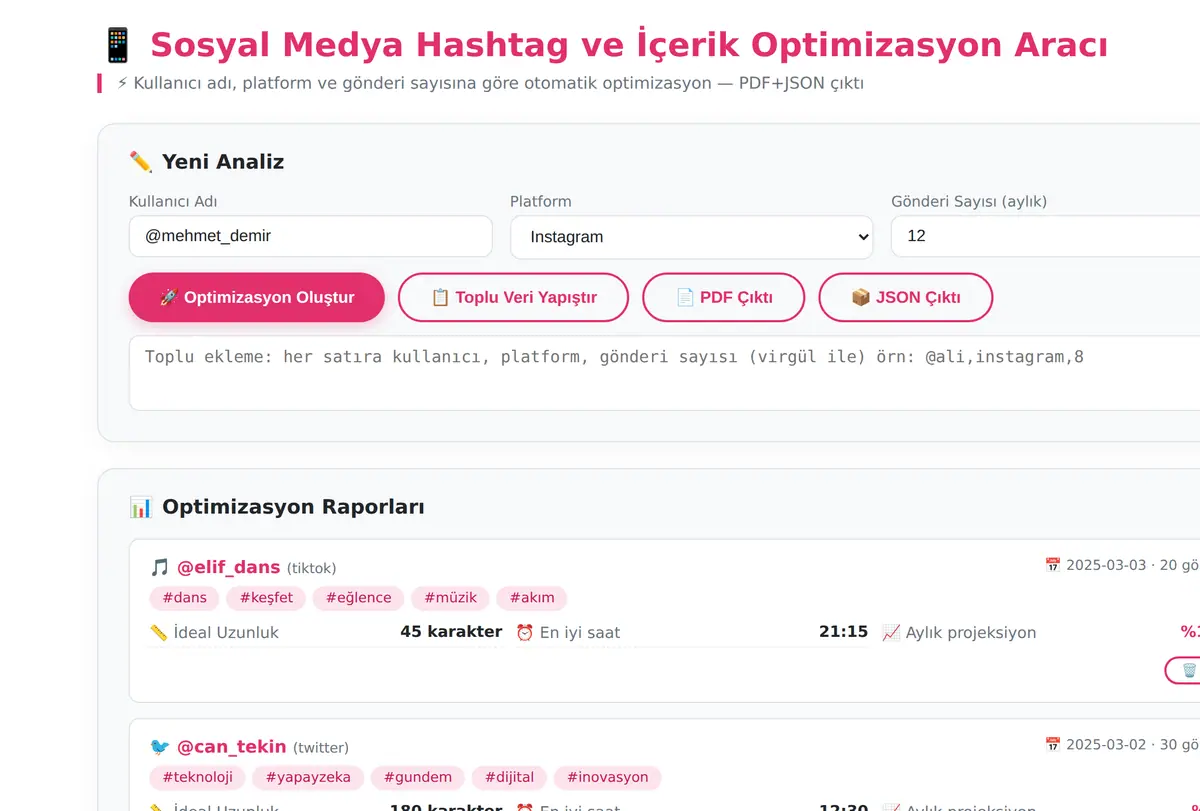Click the (tiktok) platform label
Viewport: 1200px width, 811px height.
(x=312, y=568)
